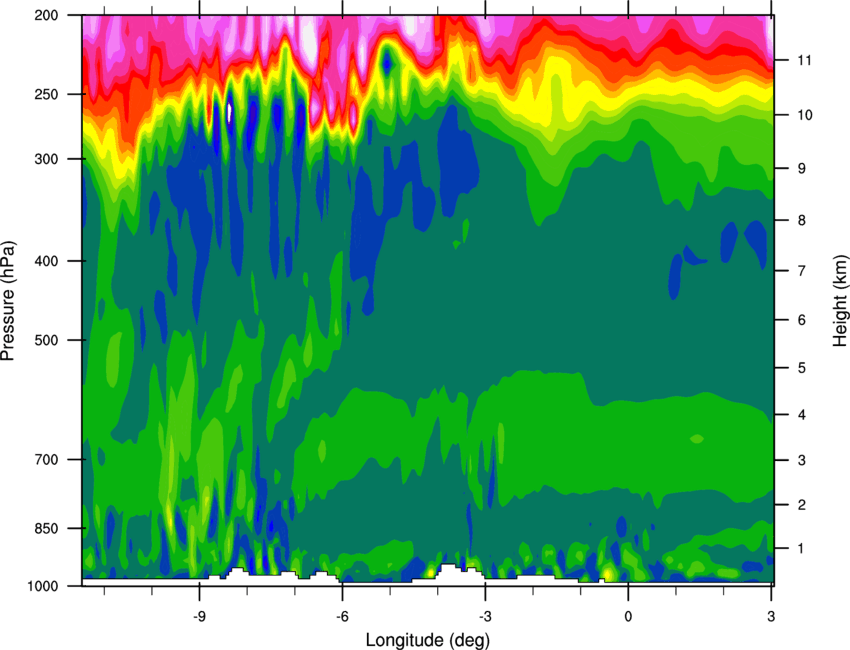Viewport: 850px width, 650px height.
Task: Click the 4 km height tick label
Action: (801, 415)
